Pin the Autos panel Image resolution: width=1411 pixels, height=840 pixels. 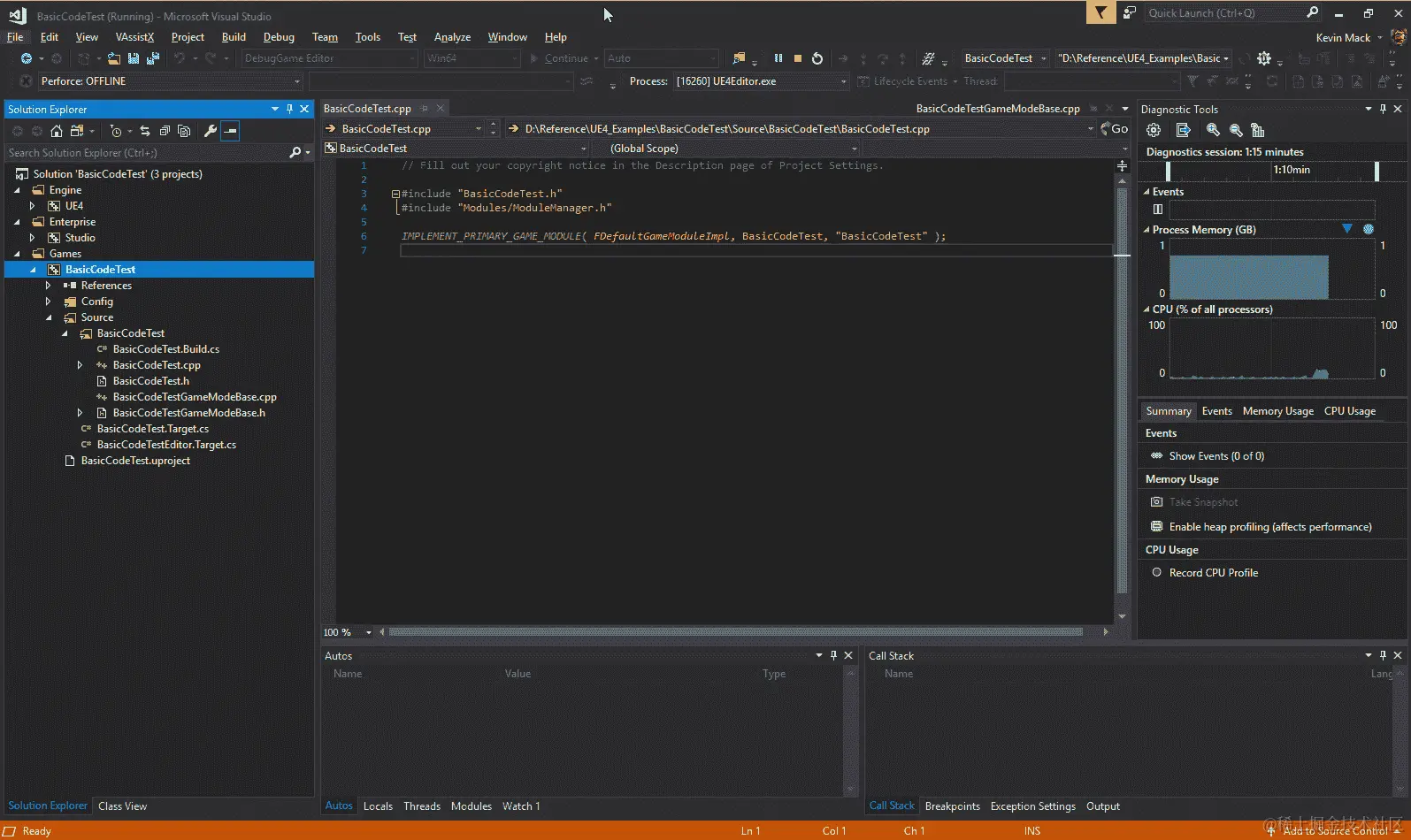point(833,655)
